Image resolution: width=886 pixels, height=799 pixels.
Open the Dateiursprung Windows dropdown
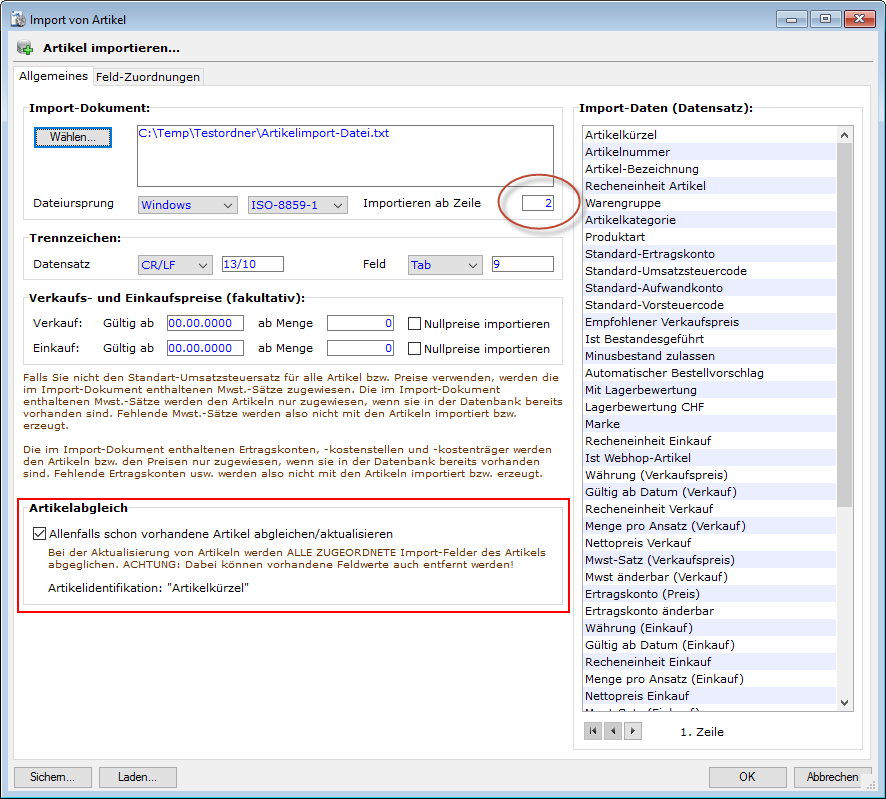[187, 204]
